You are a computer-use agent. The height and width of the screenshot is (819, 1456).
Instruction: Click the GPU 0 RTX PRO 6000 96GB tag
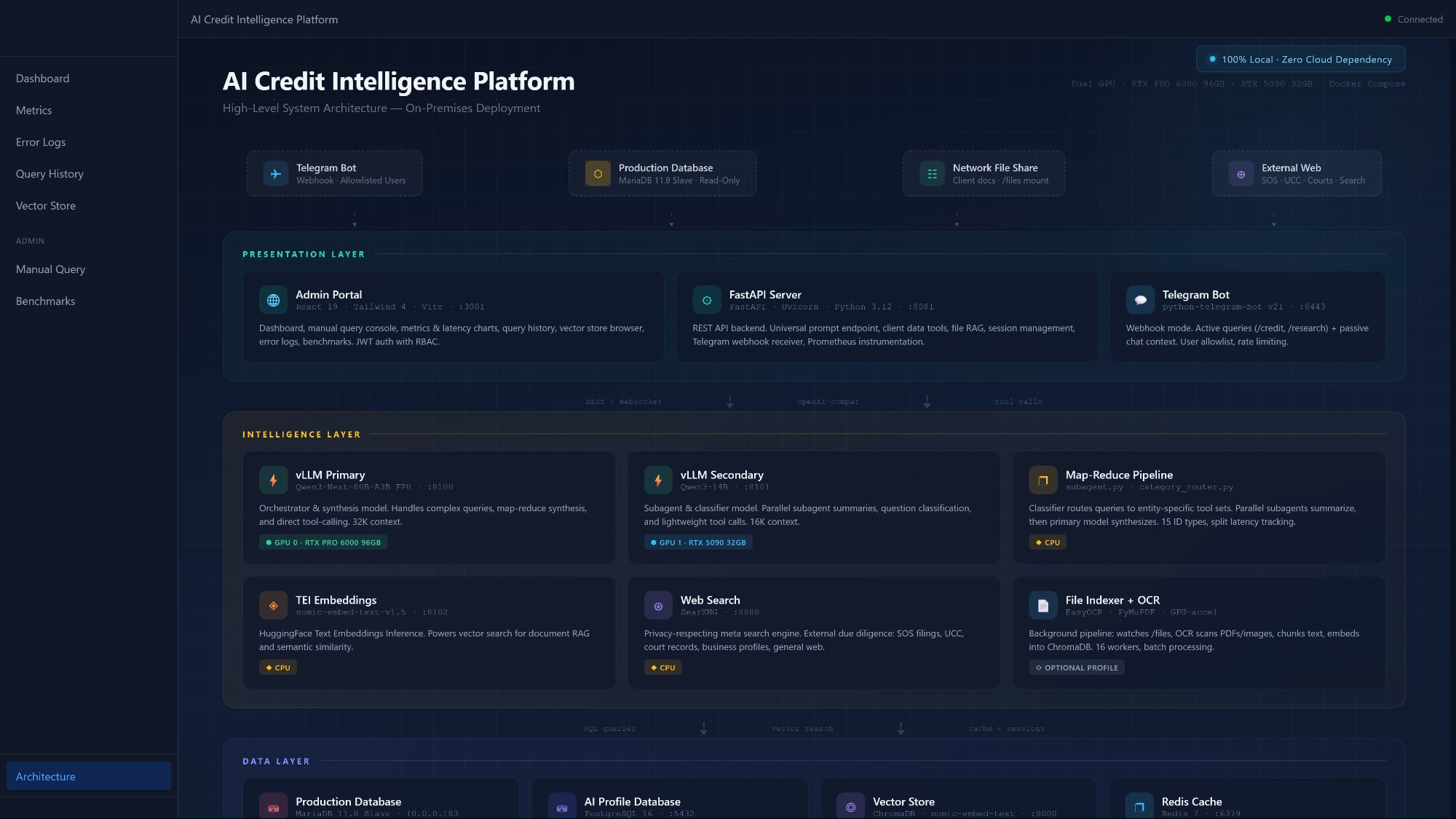pyautogui.click(x=323, y=542)
